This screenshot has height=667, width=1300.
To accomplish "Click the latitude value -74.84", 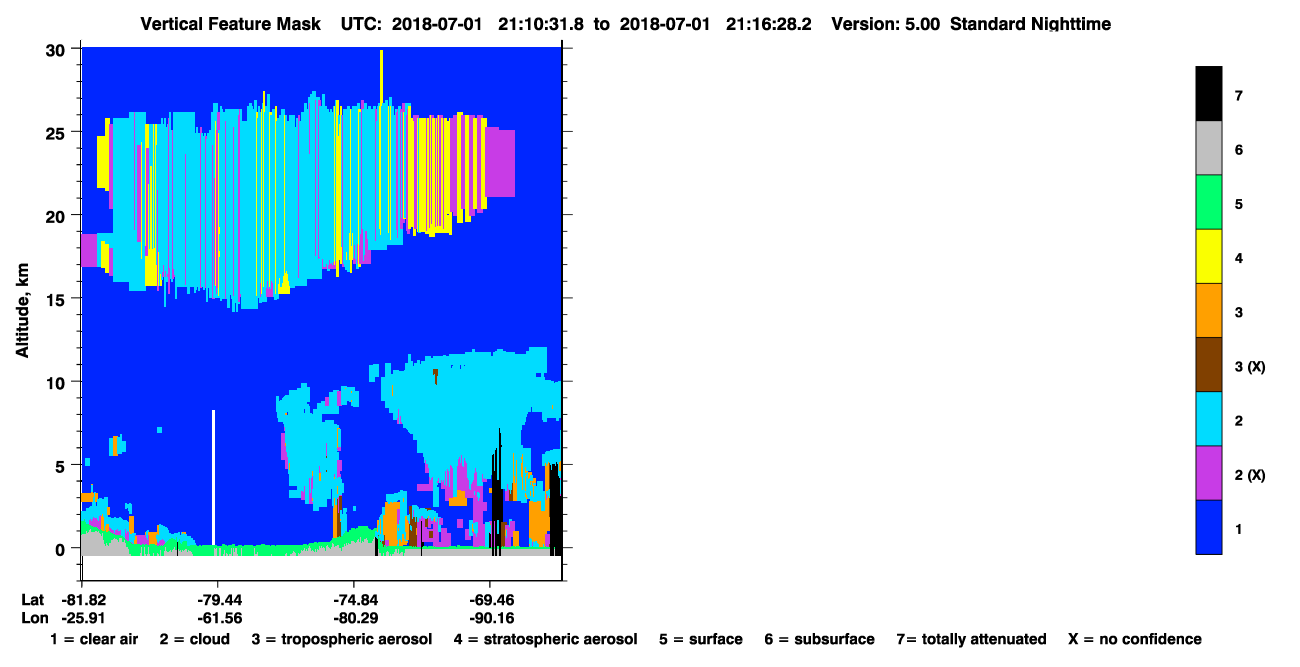I will 354,600.
